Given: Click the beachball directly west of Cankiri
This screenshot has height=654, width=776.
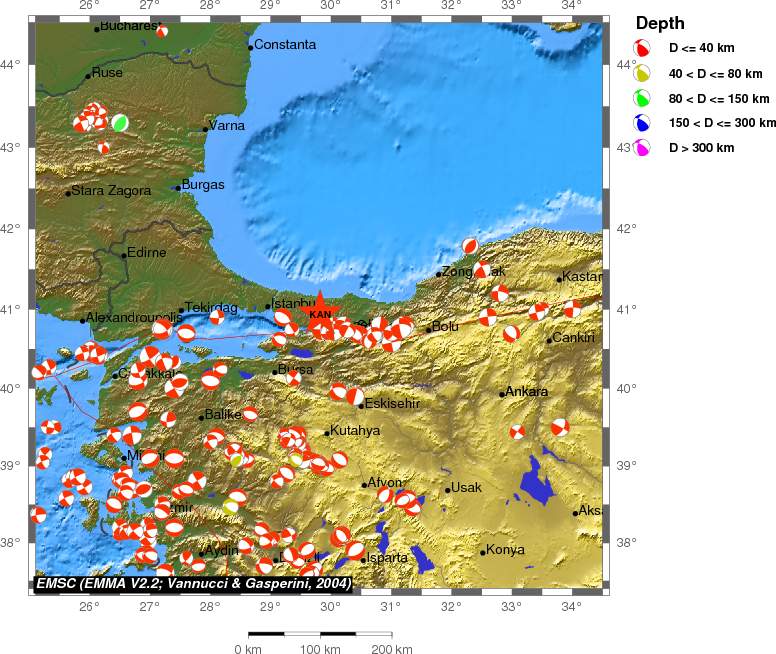Looking at the screenshot, I should [x=511, y=334].
